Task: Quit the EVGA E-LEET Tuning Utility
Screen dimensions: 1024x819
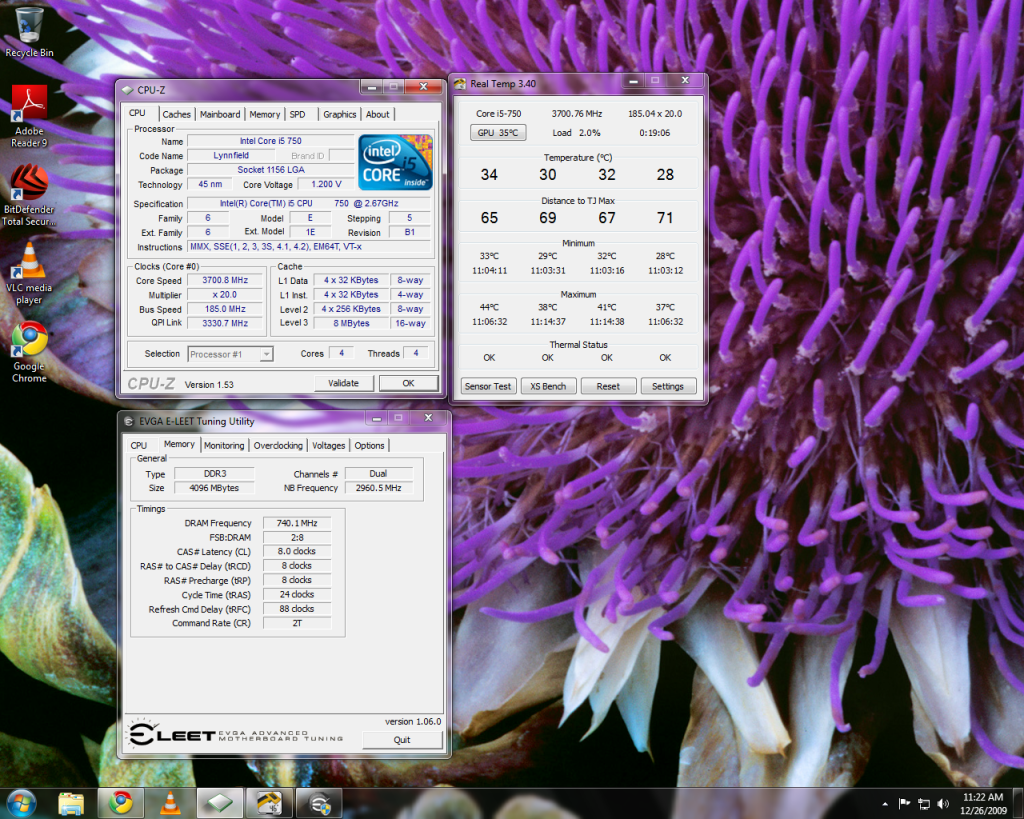Action: pos(402,740)
